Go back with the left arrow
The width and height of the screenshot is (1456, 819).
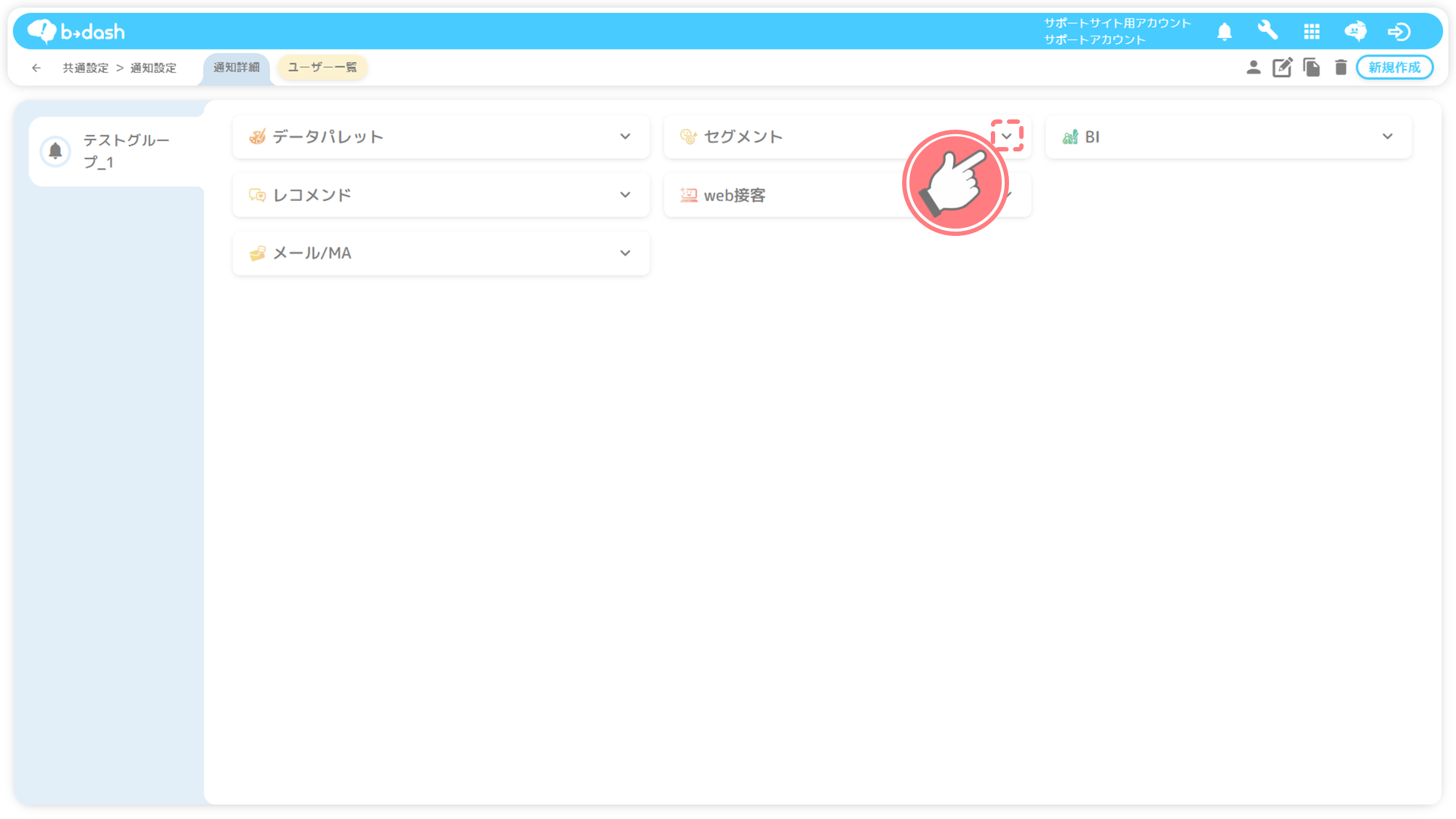36,68
